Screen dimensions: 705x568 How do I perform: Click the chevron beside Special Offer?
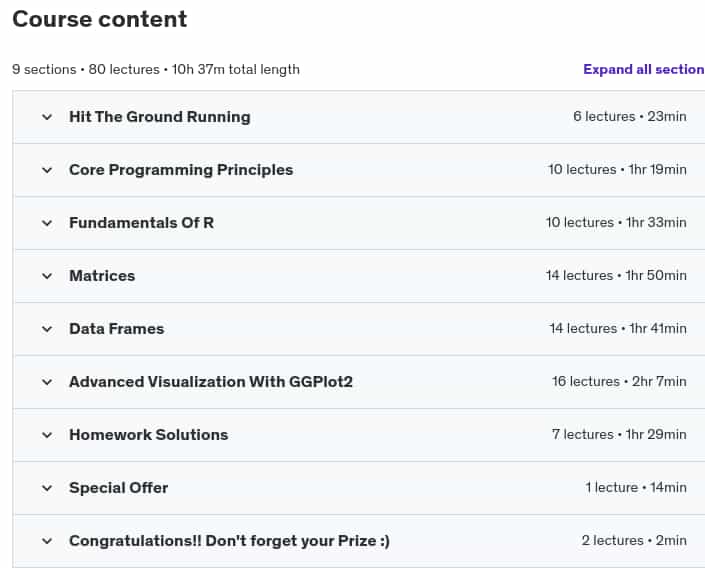pos(47,488)
